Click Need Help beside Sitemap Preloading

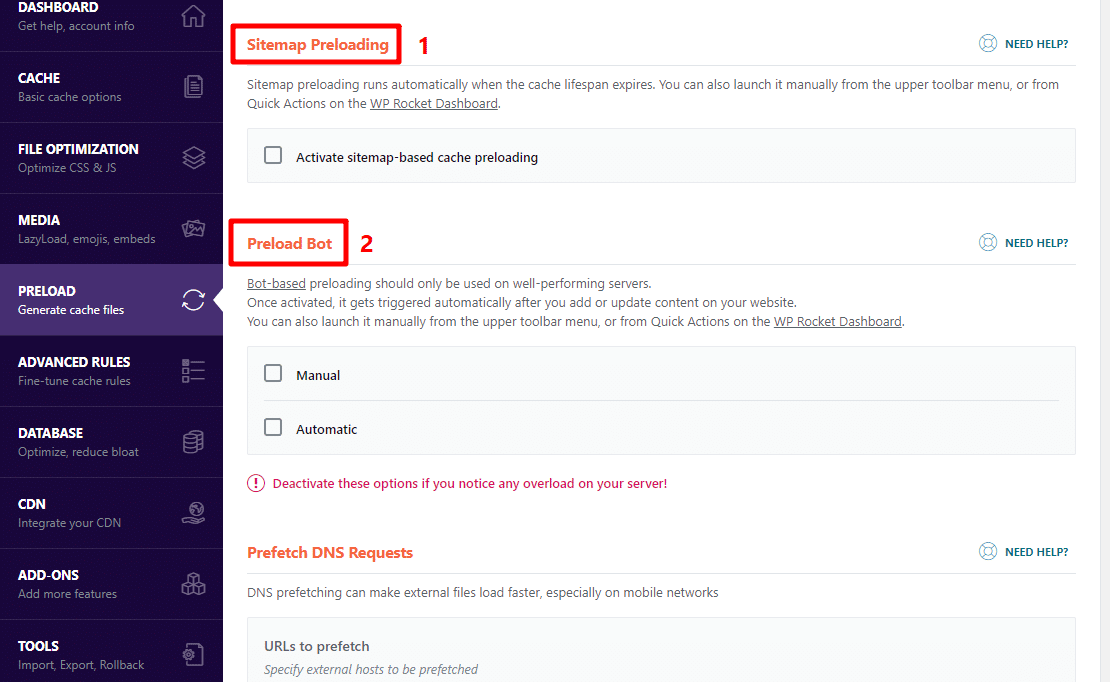coord(1024,44)
